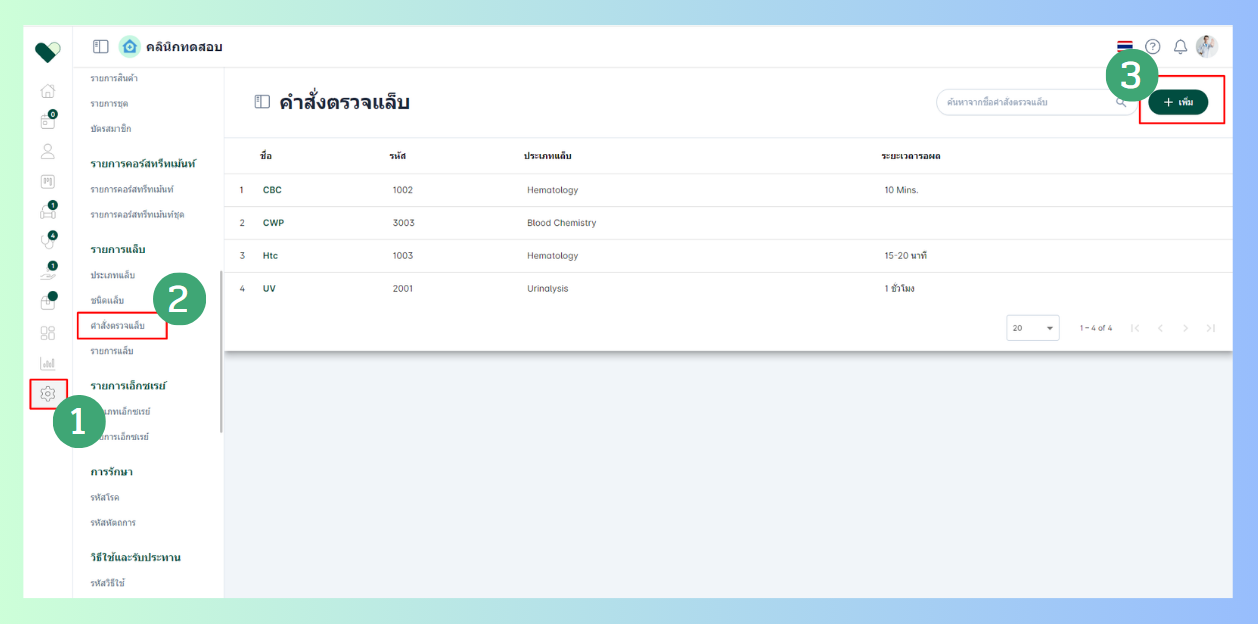Switch language via Thai flag icon
The width and height of the screenshot is (1258, 624).
tap(1125, 47)
